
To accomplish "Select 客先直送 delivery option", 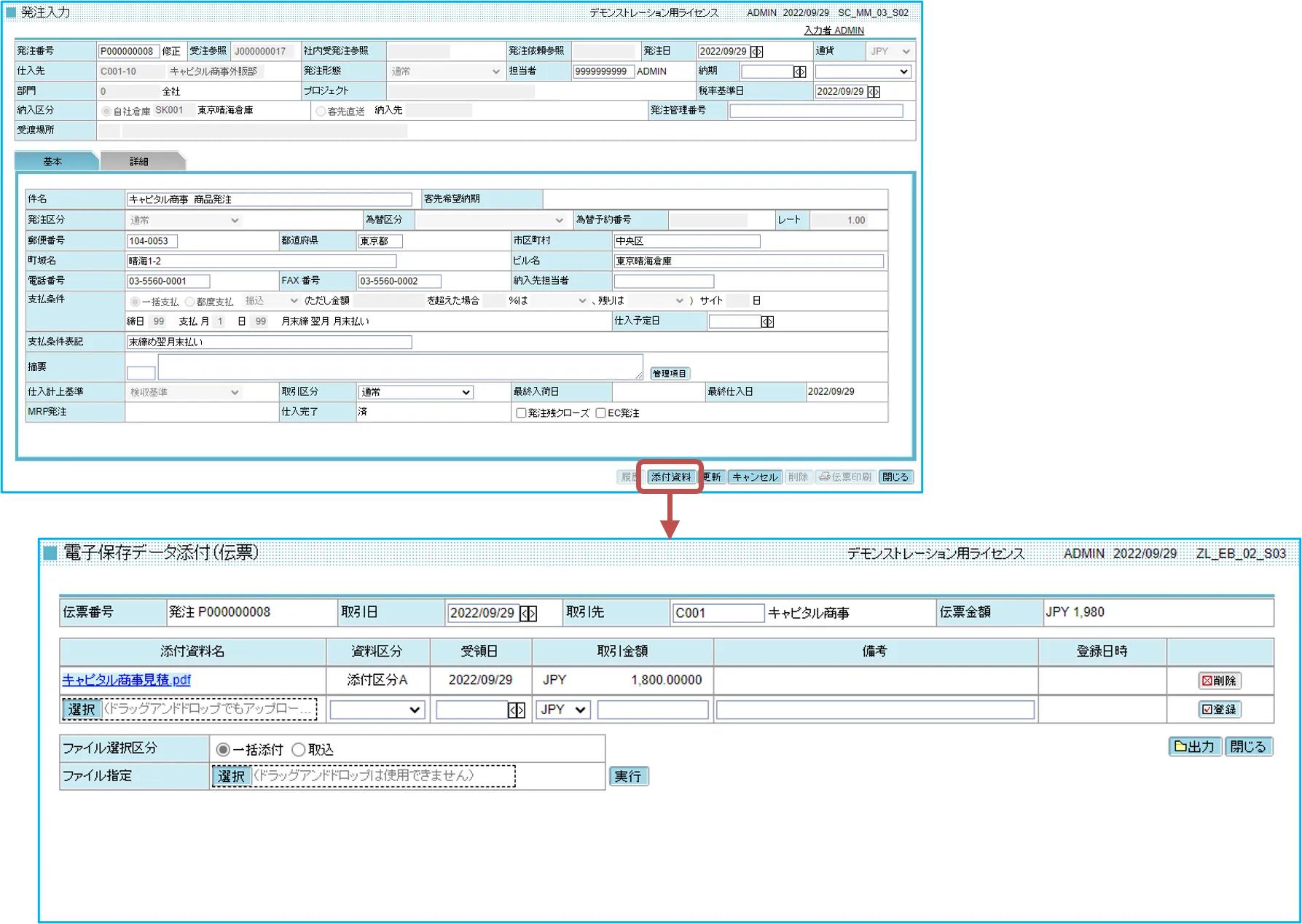I will 321,111.
